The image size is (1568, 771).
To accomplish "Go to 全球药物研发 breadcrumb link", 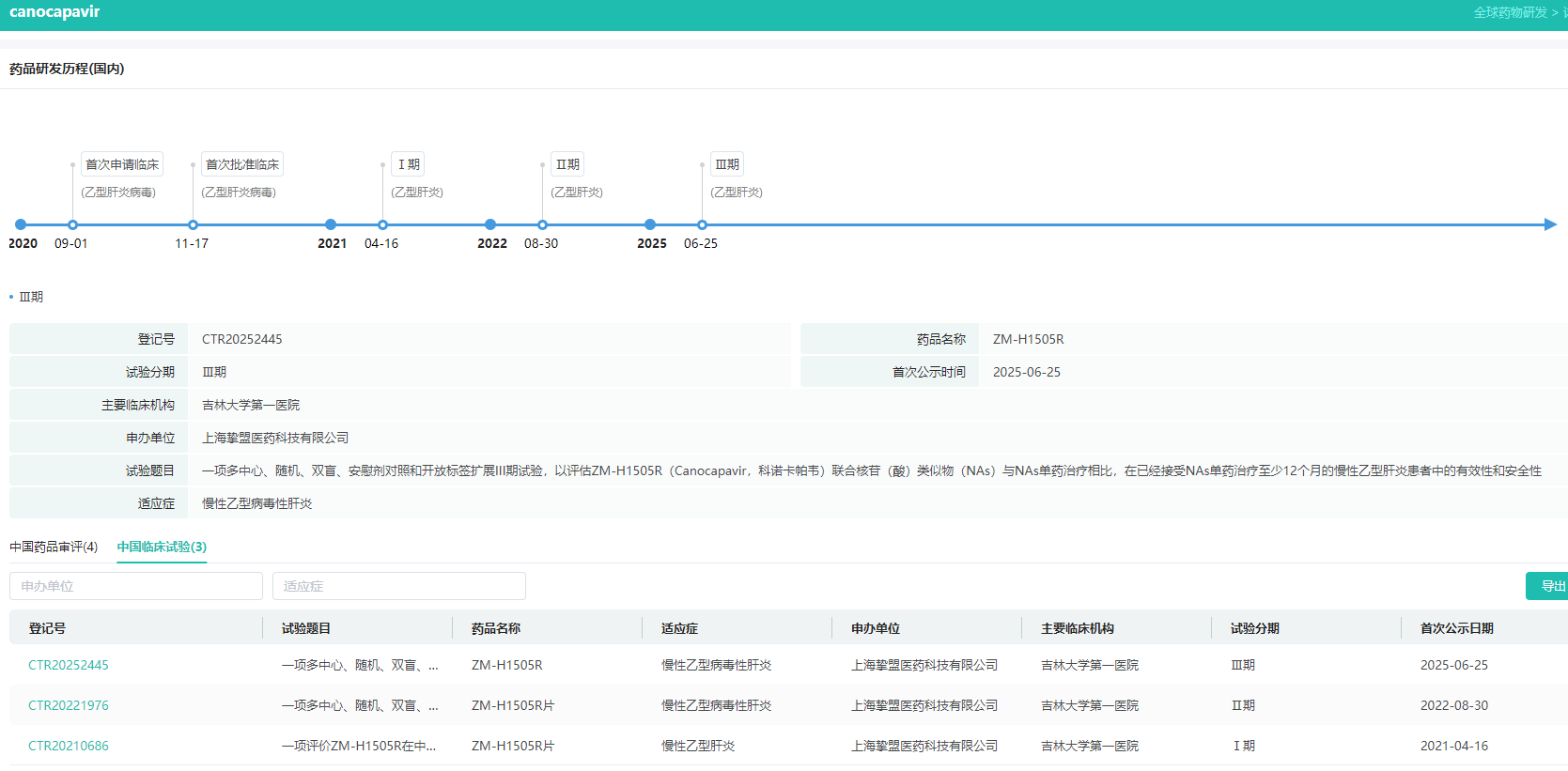I will click(1510, 12).
